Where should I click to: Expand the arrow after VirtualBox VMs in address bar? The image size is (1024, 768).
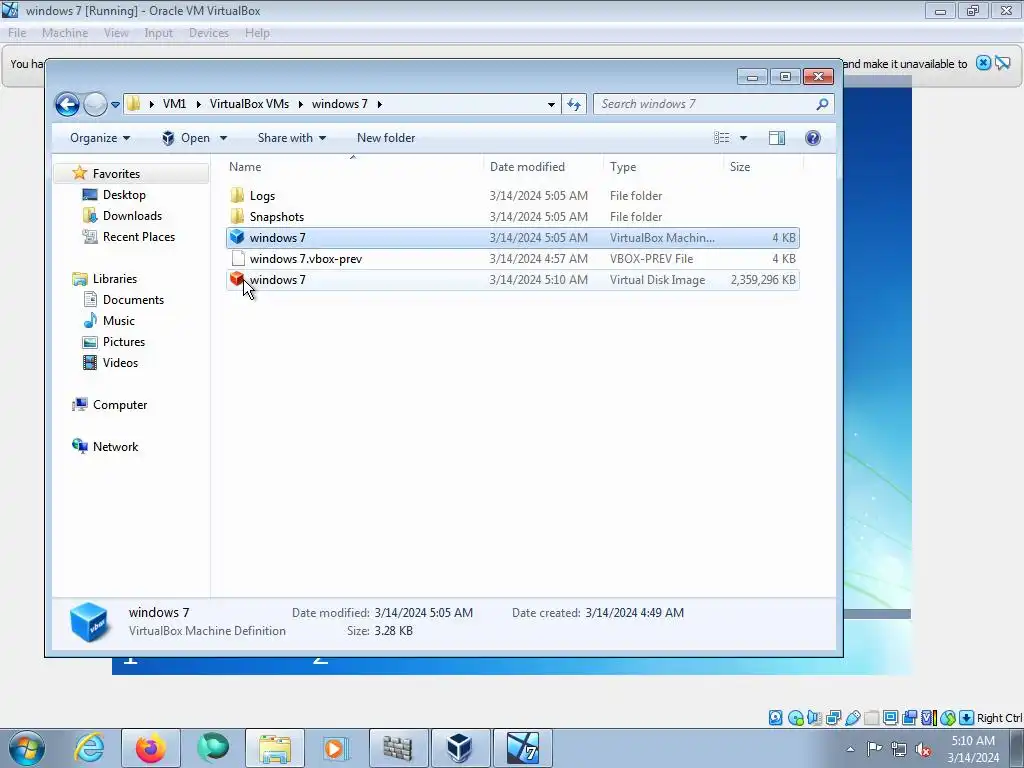300,104
